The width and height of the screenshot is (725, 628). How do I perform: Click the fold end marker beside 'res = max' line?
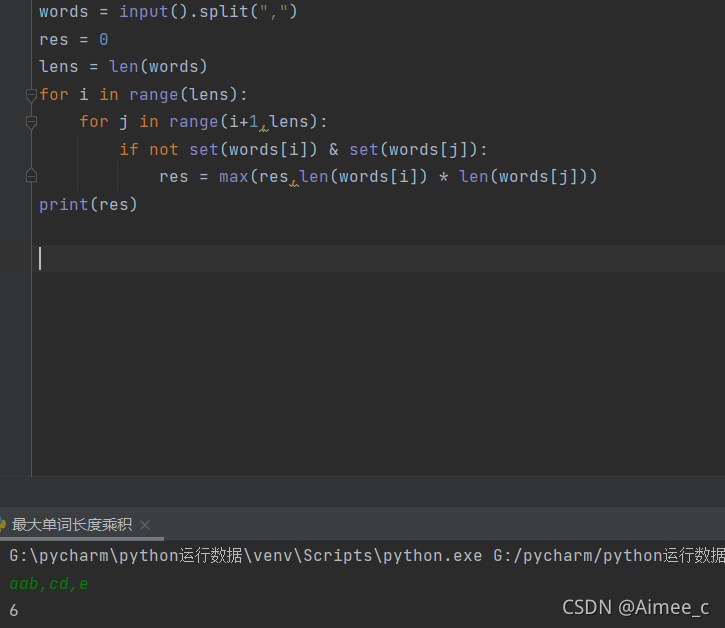click(31, 176)
